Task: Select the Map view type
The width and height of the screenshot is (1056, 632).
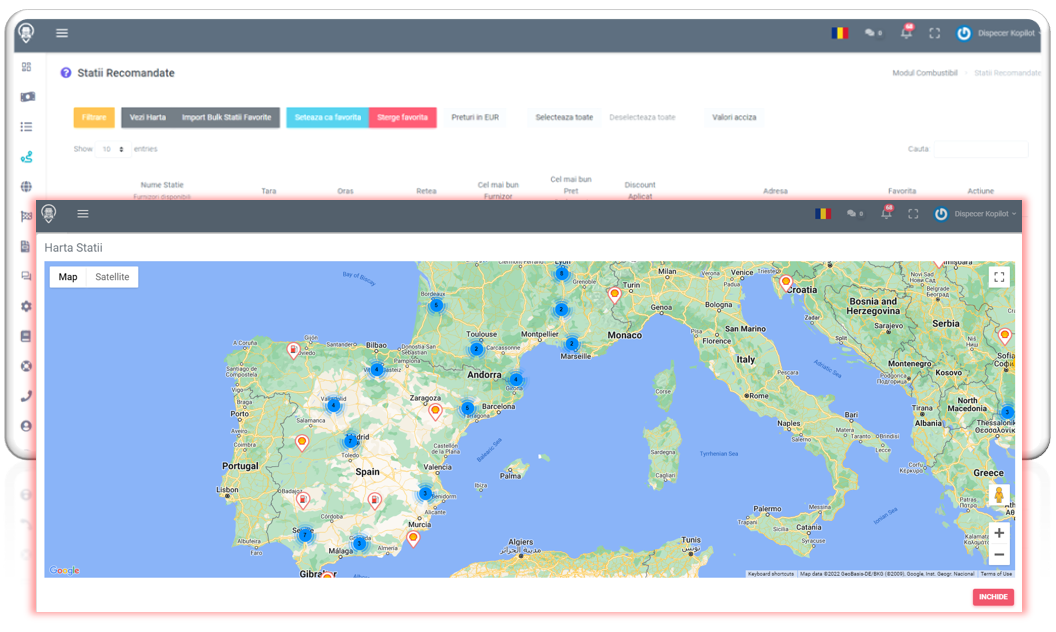Action: pyautogui.click(x=68, y=277)
